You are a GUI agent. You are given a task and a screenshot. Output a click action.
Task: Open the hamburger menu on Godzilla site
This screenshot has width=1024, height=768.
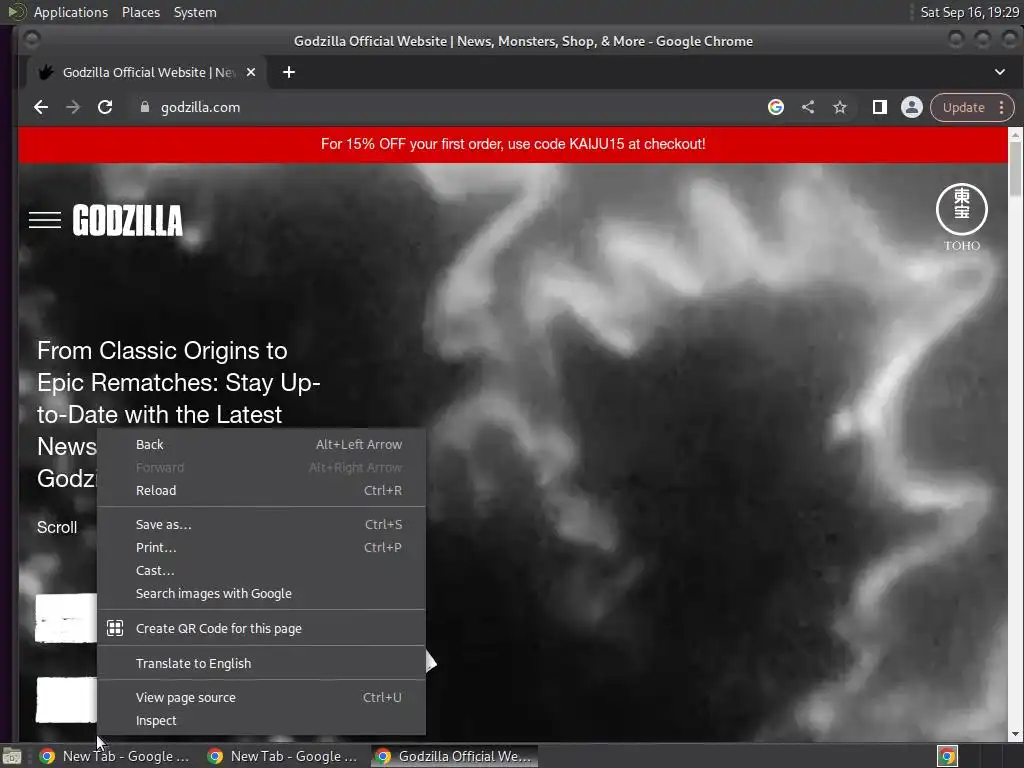point(45,220)
